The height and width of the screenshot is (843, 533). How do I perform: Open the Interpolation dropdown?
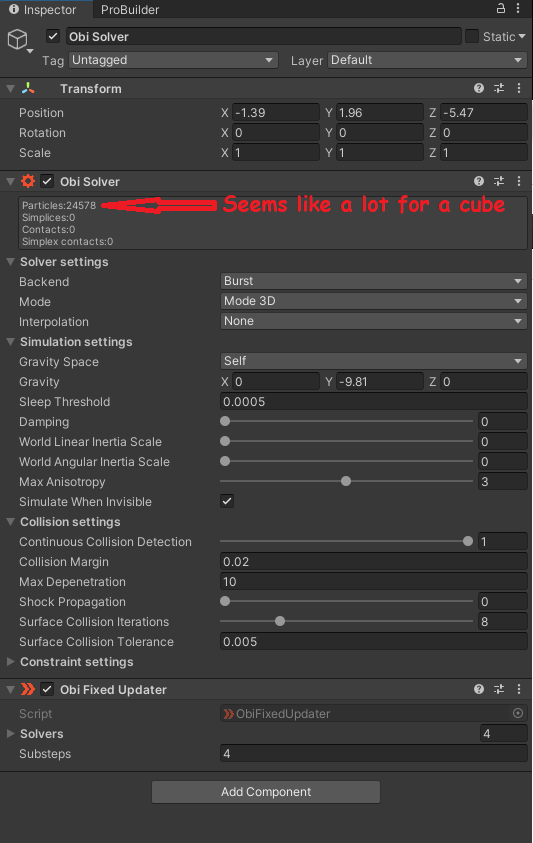[x=373, y=321]
